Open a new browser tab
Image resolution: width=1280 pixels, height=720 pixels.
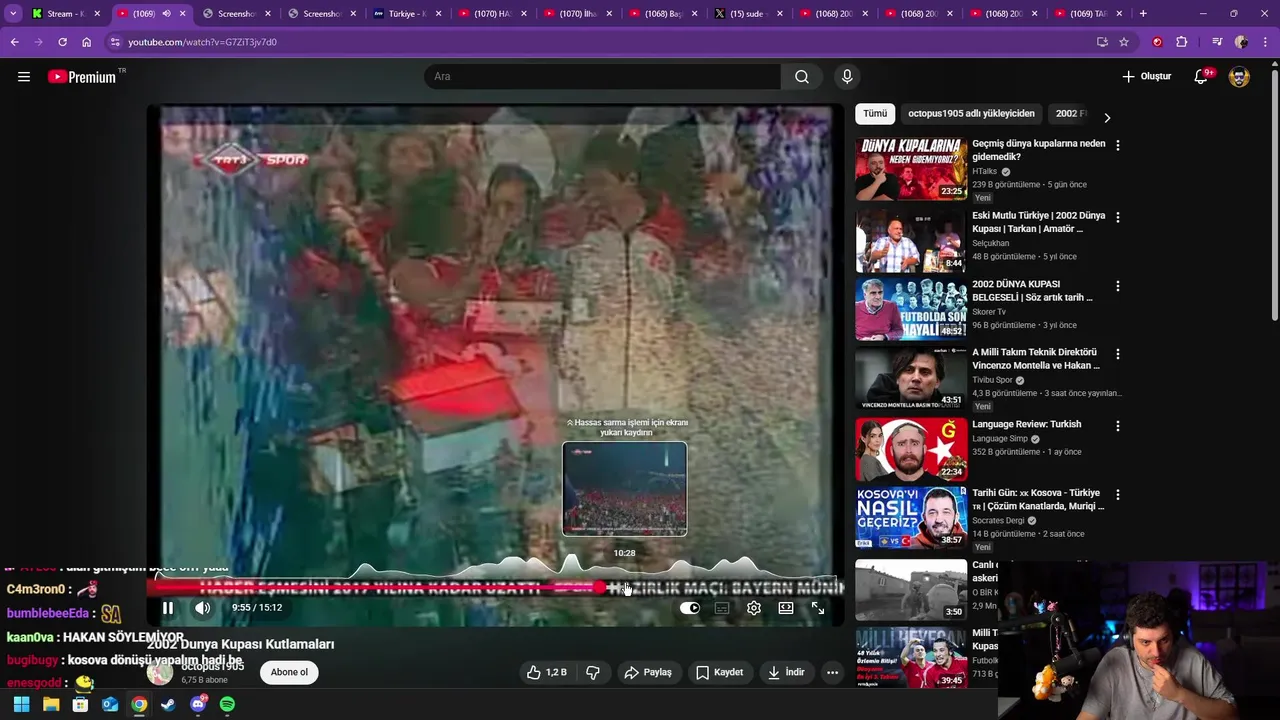[x=1143, y=14]
